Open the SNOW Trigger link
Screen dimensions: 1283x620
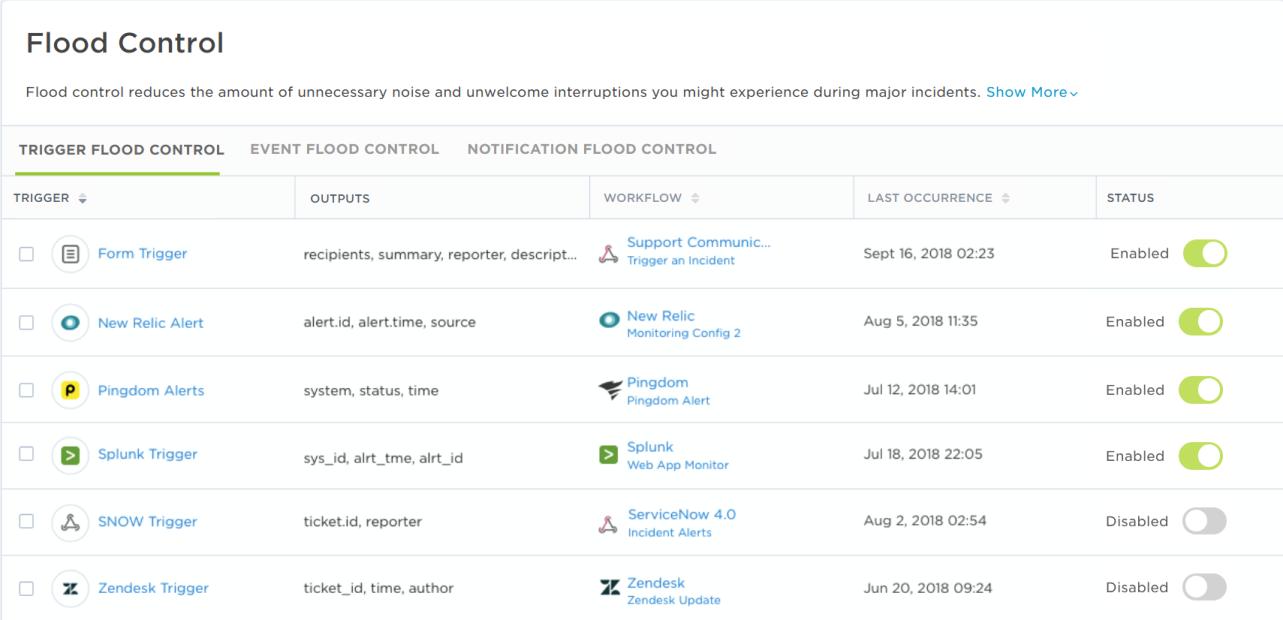pos(148,522)
